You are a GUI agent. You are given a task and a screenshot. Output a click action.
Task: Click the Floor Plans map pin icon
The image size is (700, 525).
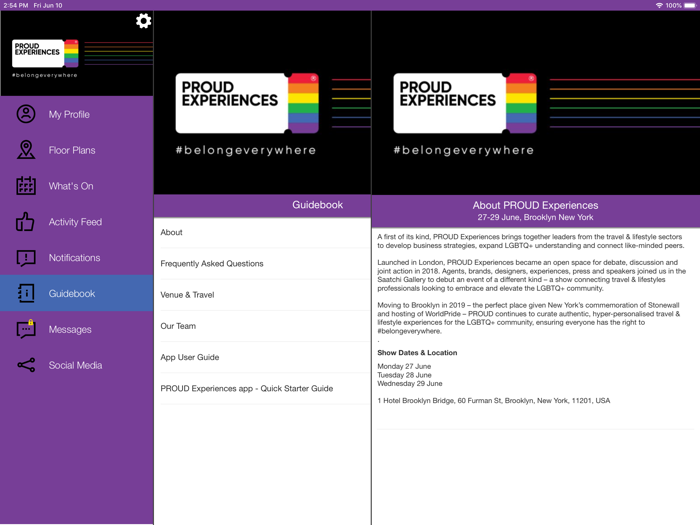pyautogui.click(x=26, y=150)
